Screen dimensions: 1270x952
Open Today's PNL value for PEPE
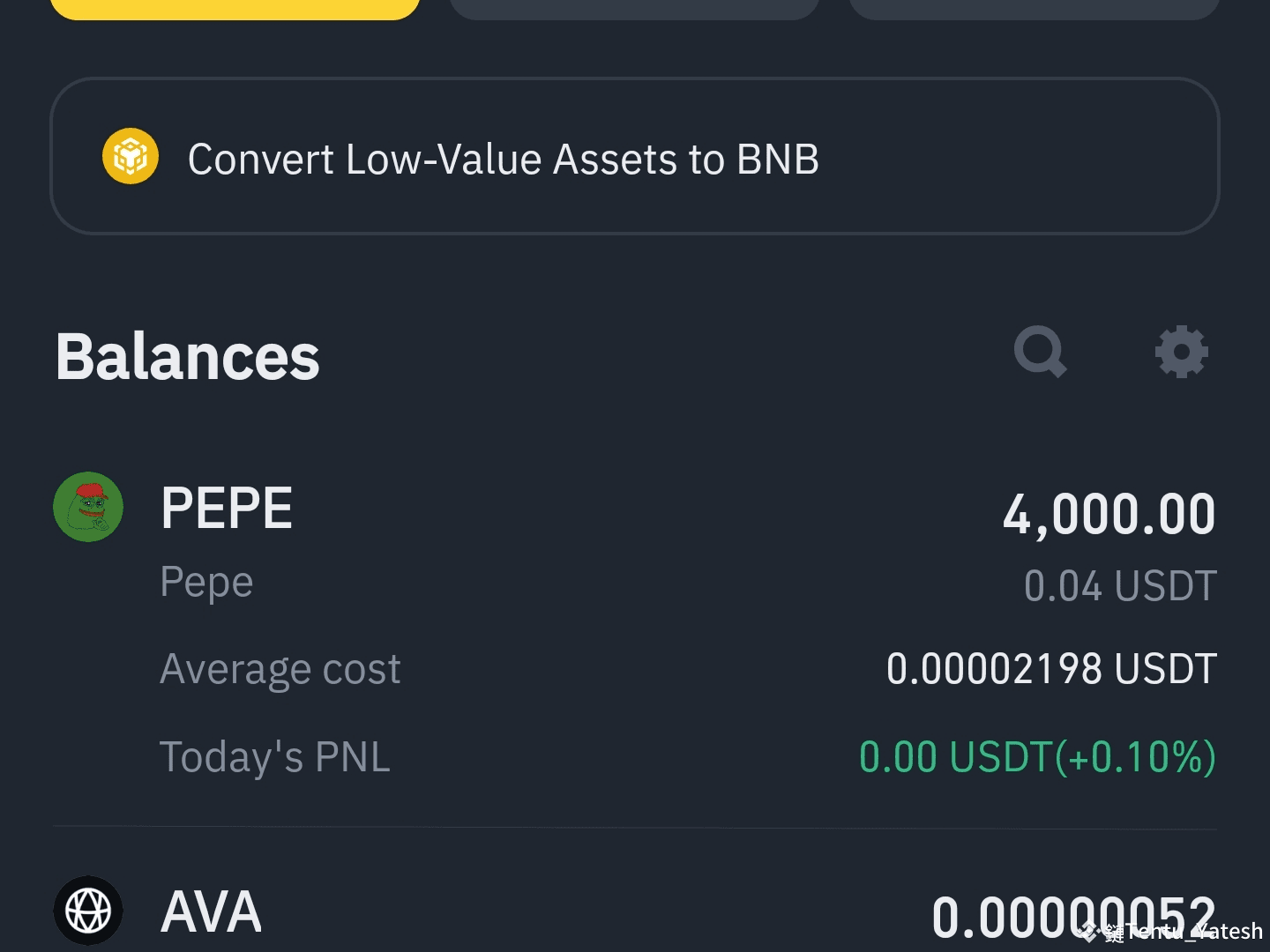click(1036, 755)
